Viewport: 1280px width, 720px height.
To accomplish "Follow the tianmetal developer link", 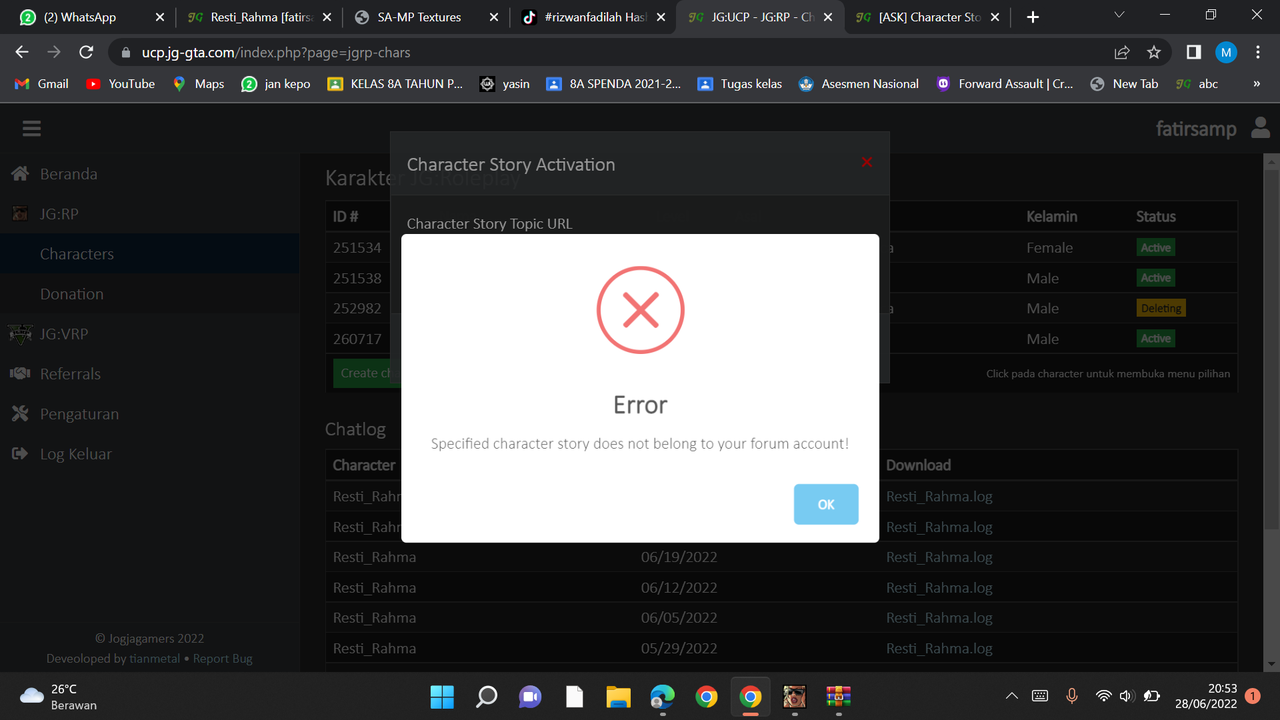I will tap(154, 659).
